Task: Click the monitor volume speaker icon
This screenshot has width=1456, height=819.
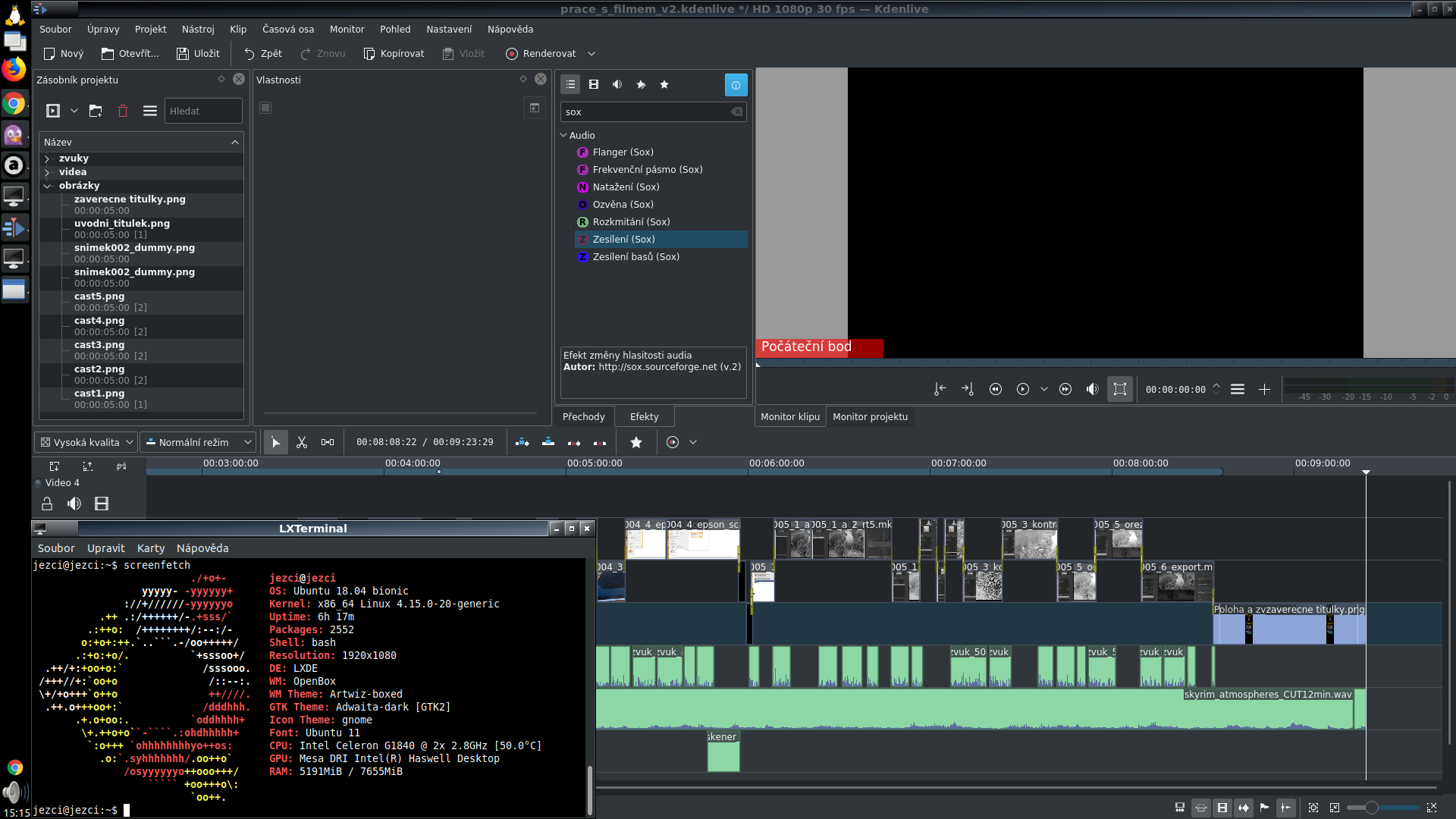Action: click(x=1092, y=389)
